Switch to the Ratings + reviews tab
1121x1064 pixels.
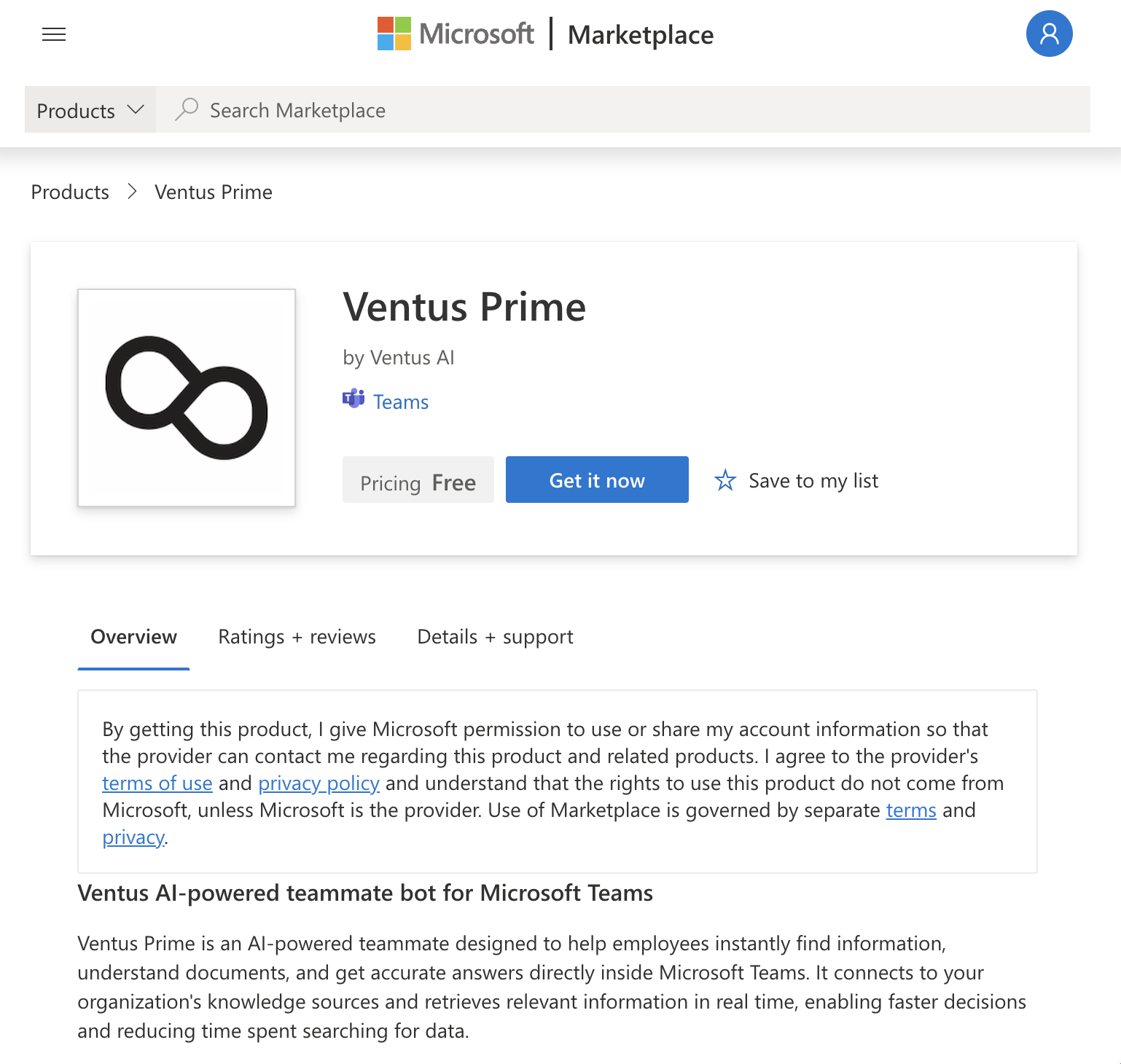[296, 636]
